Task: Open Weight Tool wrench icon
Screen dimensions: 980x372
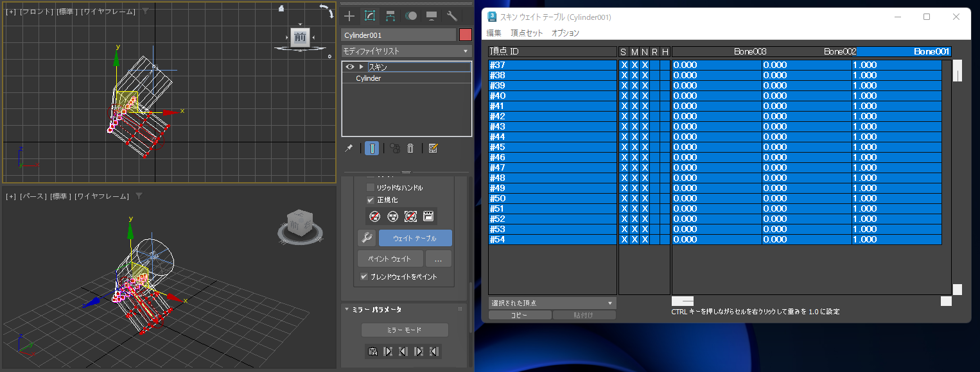Action: pos(367,238)
